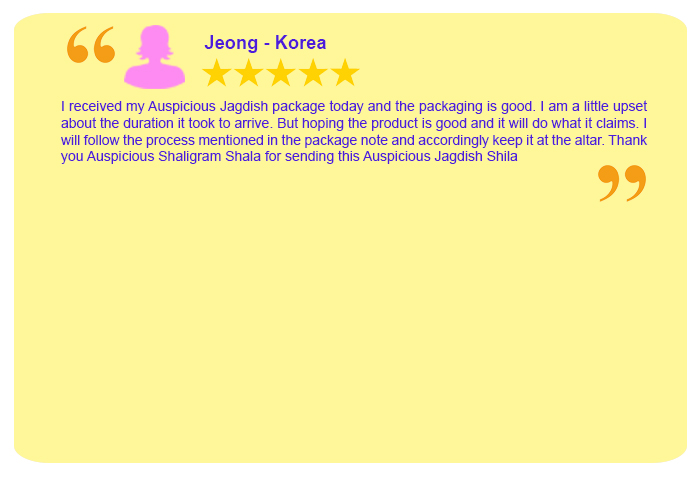700x477 pixels.
Task: Select the pink female avatar icon
Action: pos(154,57)
